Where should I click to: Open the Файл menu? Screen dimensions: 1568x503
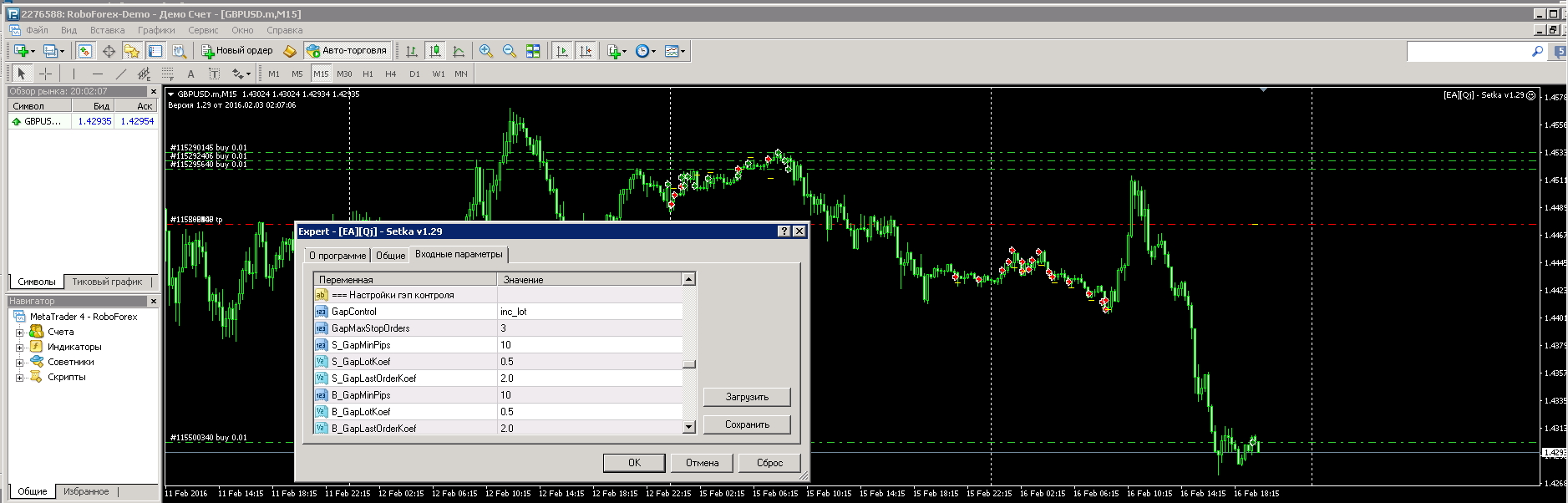point(37,30)
